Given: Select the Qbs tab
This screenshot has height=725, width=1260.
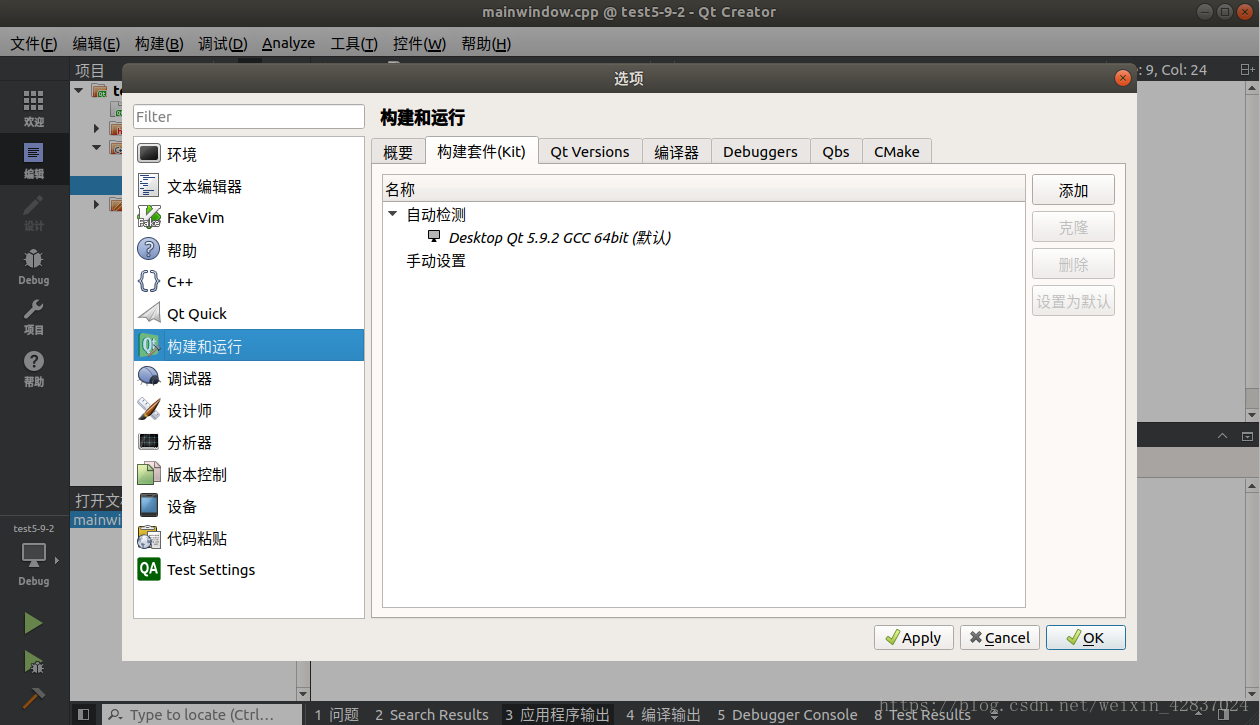Looking at the screenshot, I should point(836,152).
